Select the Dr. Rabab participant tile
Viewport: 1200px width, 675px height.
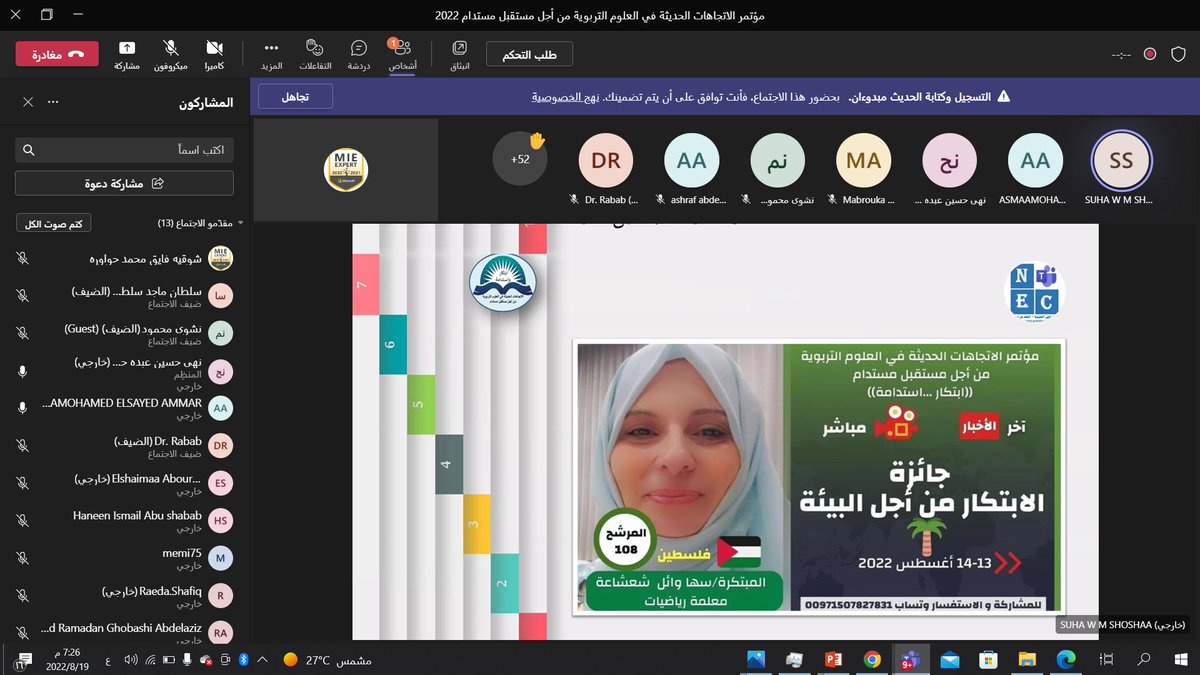click(606, 170)
